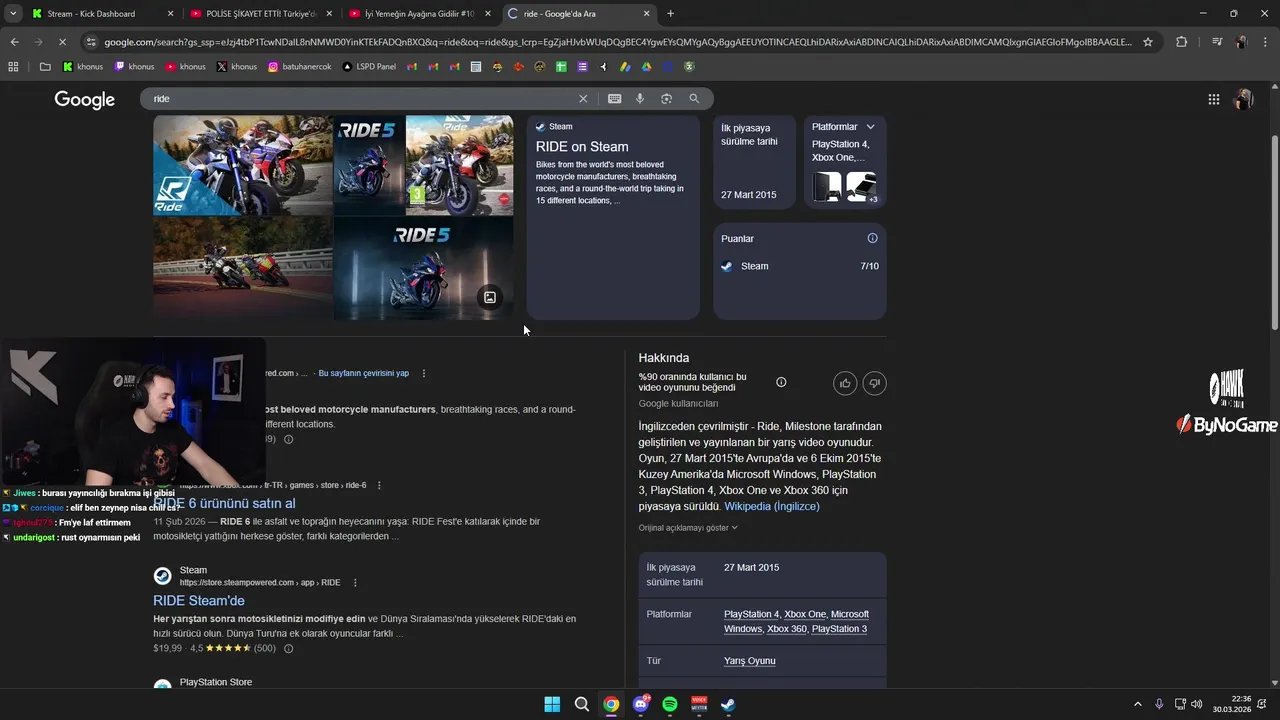View more images of the game
This screenshot has height=720, width=1280.
point(490,297)
